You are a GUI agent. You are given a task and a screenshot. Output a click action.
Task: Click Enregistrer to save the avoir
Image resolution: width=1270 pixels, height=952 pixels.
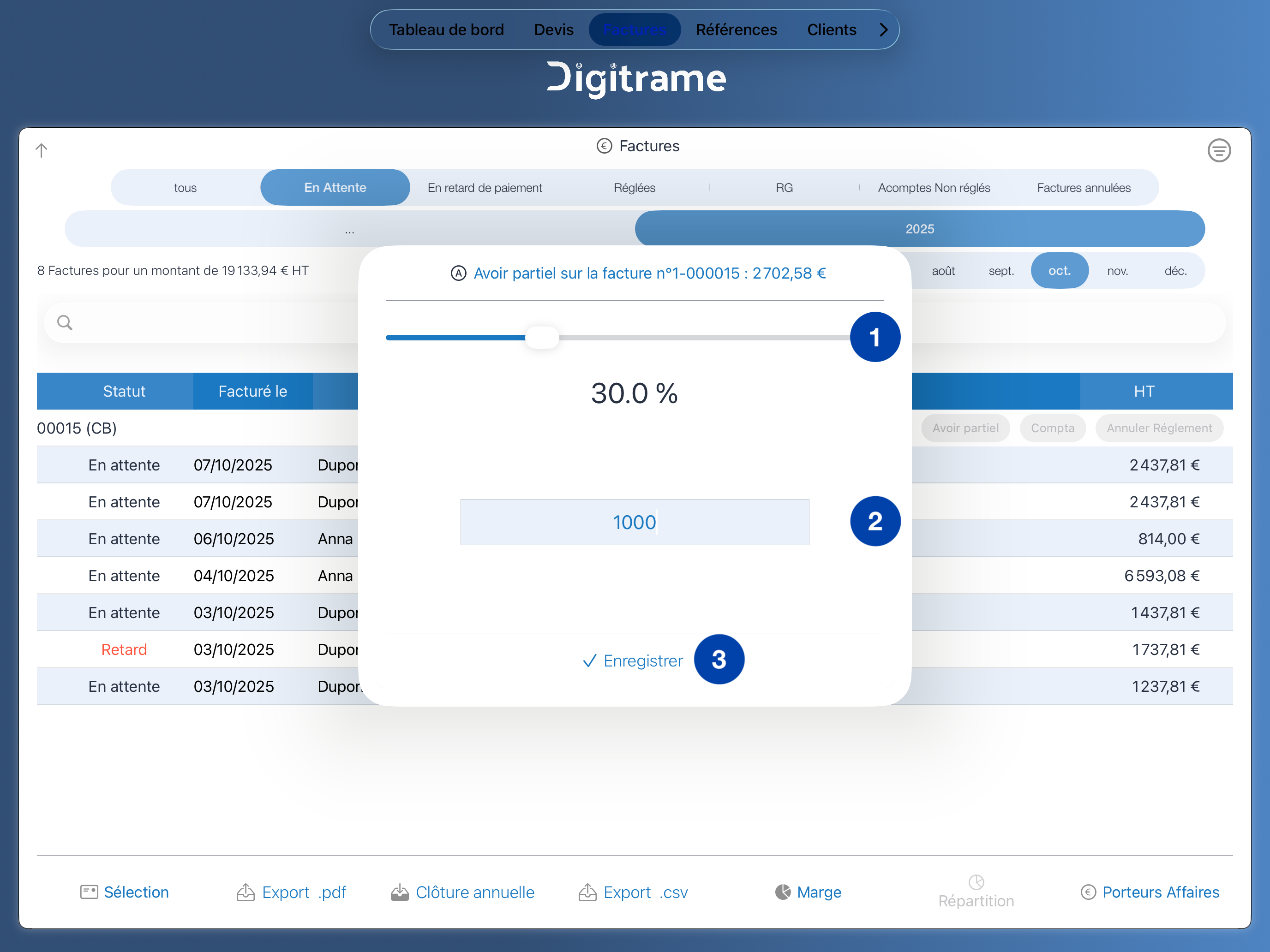[634, 660]
